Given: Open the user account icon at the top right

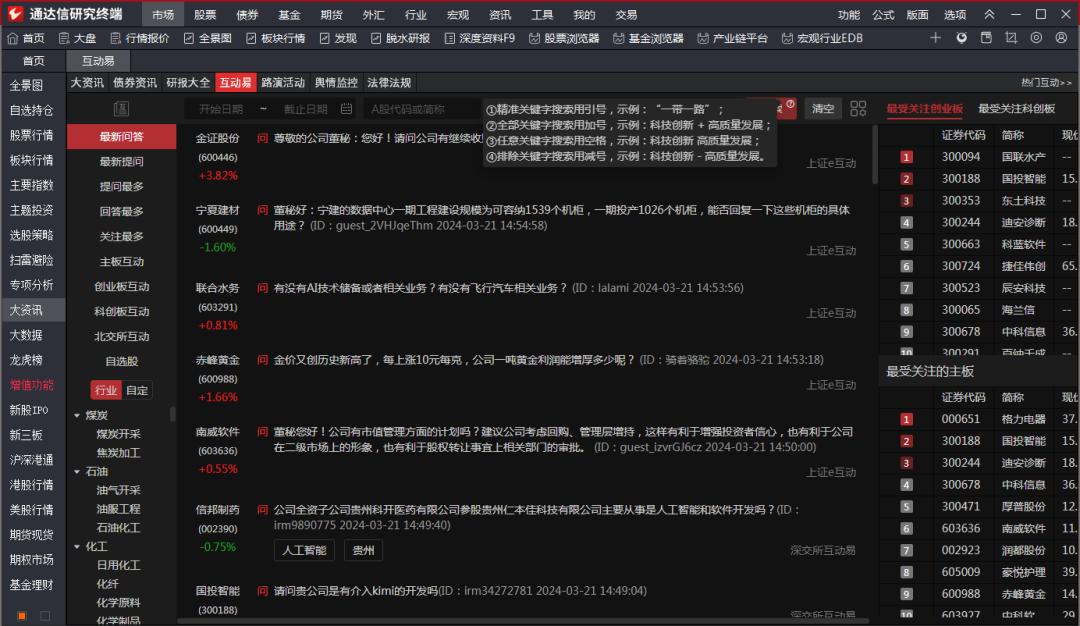Looking at the screenshot, I should coord(1061,38).
